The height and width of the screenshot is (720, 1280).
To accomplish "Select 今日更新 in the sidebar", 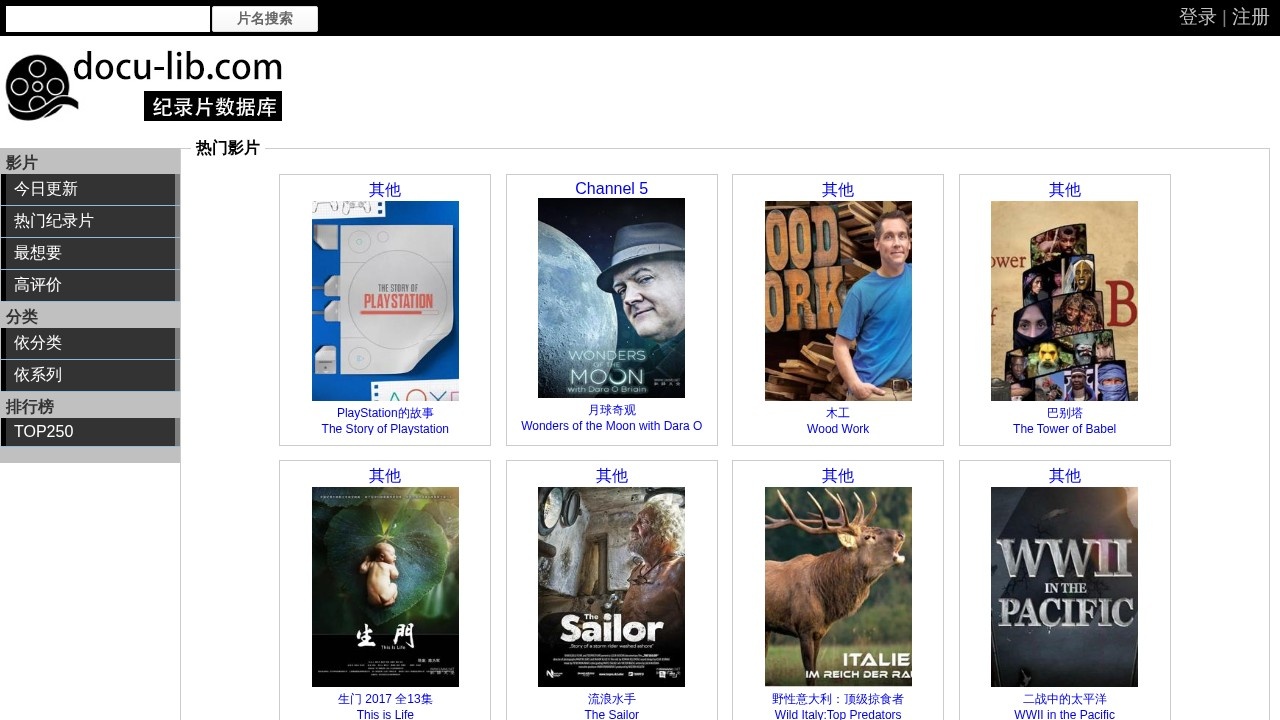I will 89,189.
